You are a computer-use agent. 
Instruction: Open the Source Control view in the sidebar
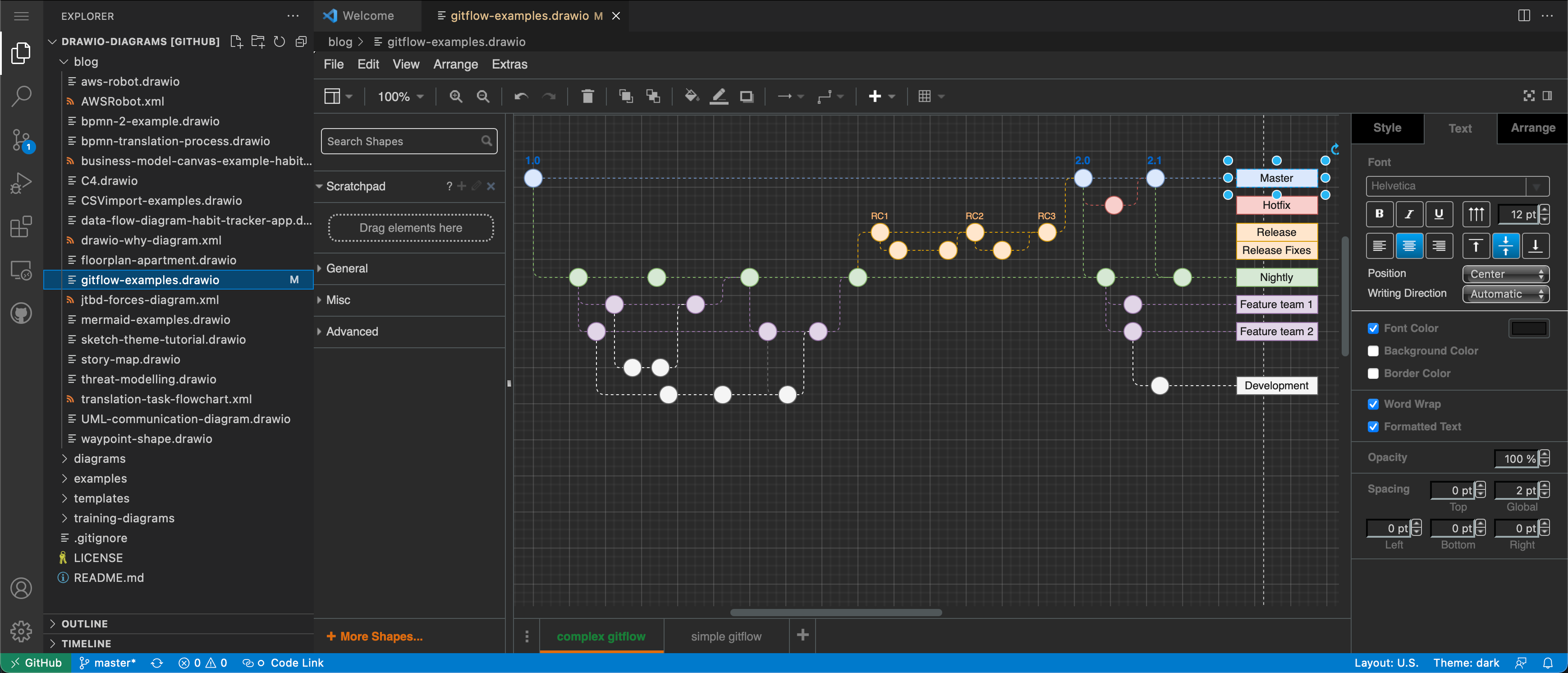coord(21,140)
